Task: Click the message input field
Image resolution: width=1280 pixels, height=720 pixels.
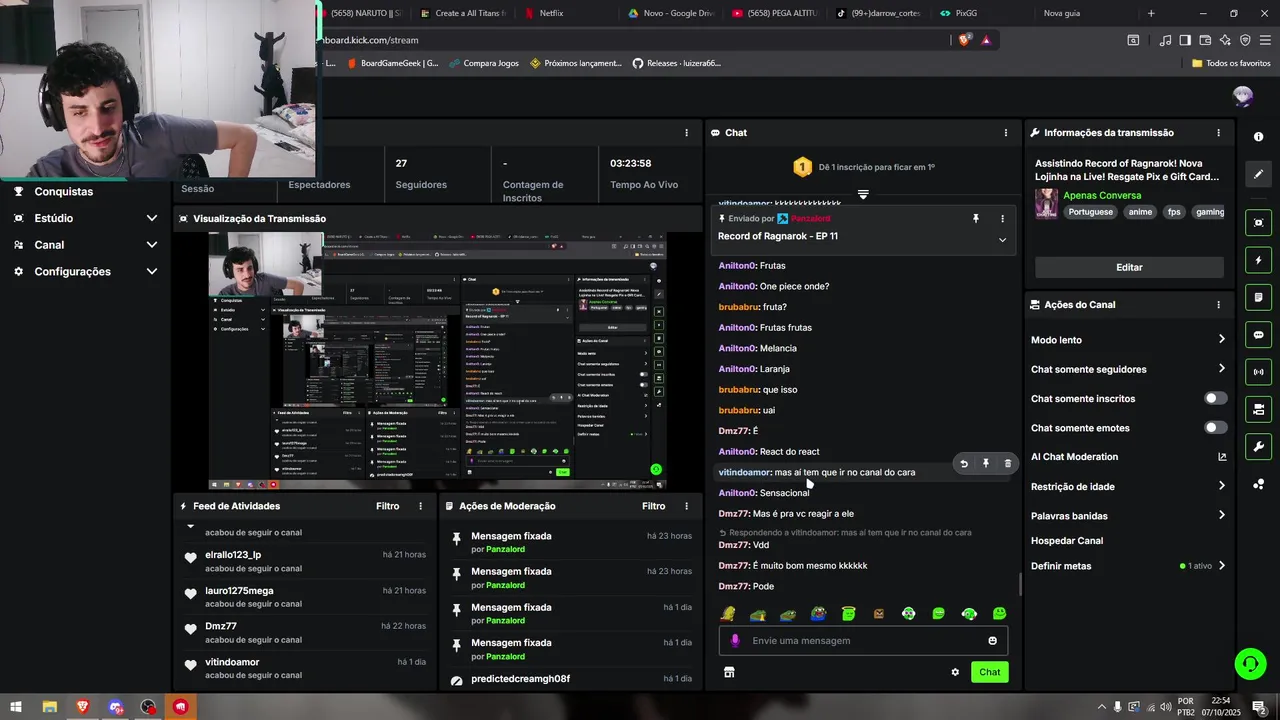Action: click(x=863, y=641)
